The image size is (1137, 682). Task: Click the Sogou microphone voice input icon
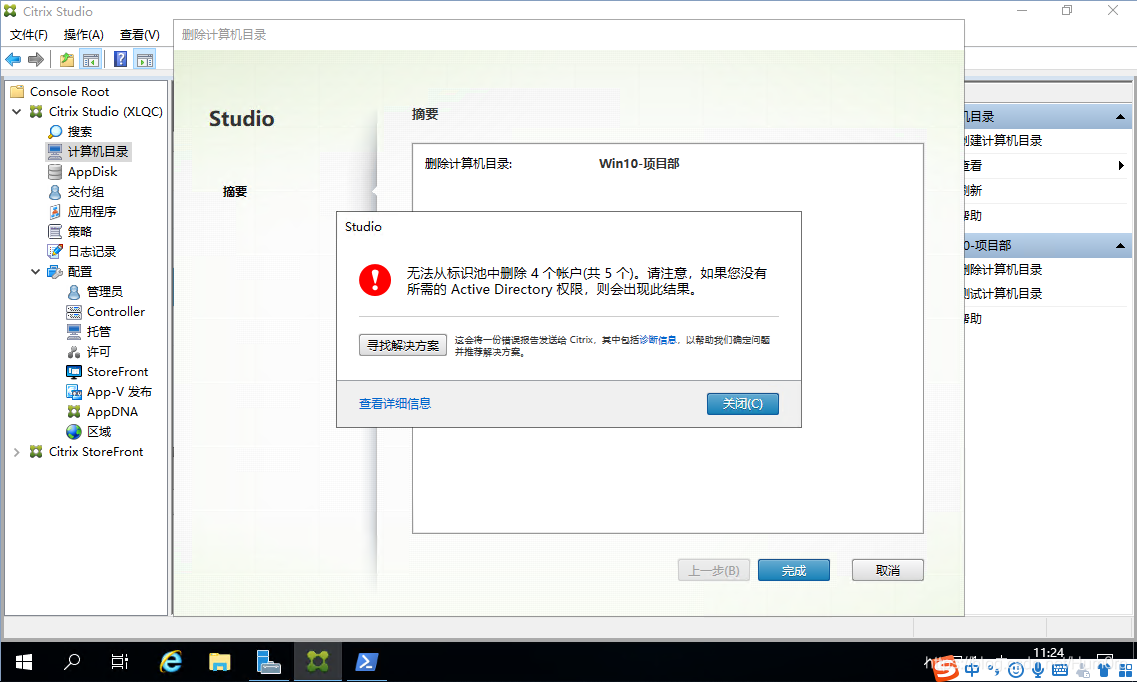tap(1039, 670)
